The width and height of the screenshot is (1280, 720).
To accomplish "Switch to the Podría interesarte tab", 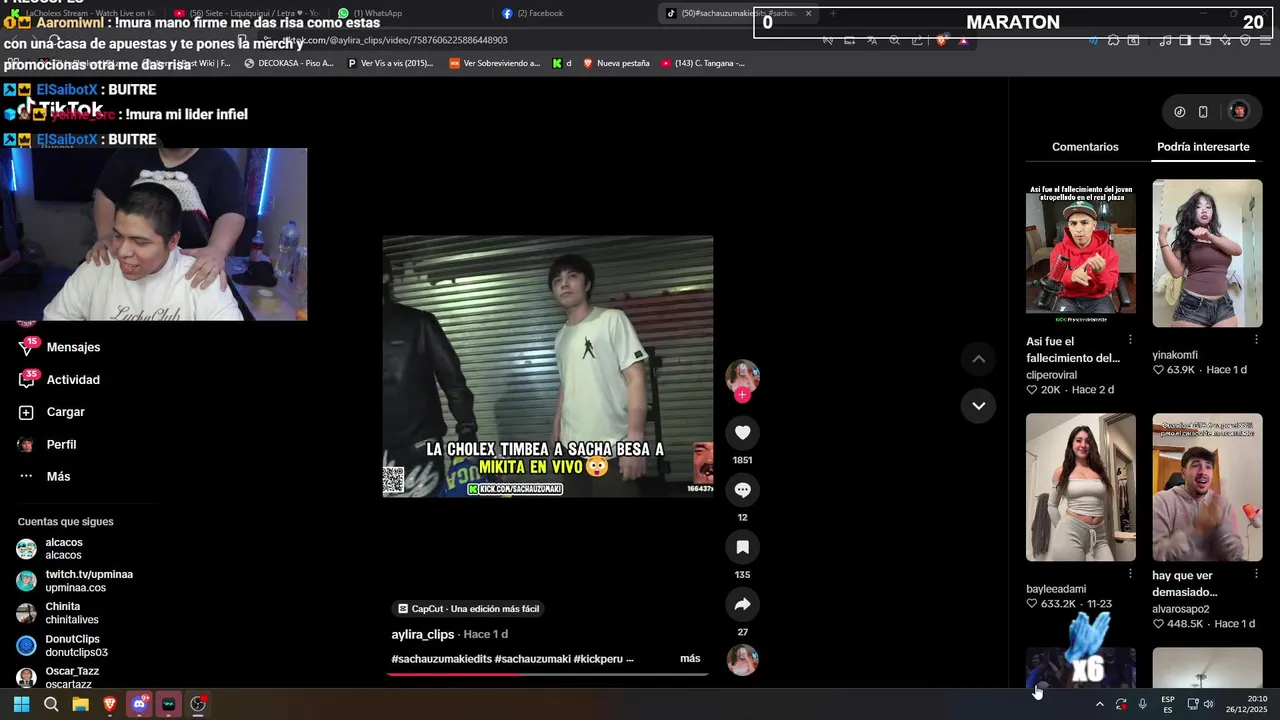I will (x=1203, y=147).
